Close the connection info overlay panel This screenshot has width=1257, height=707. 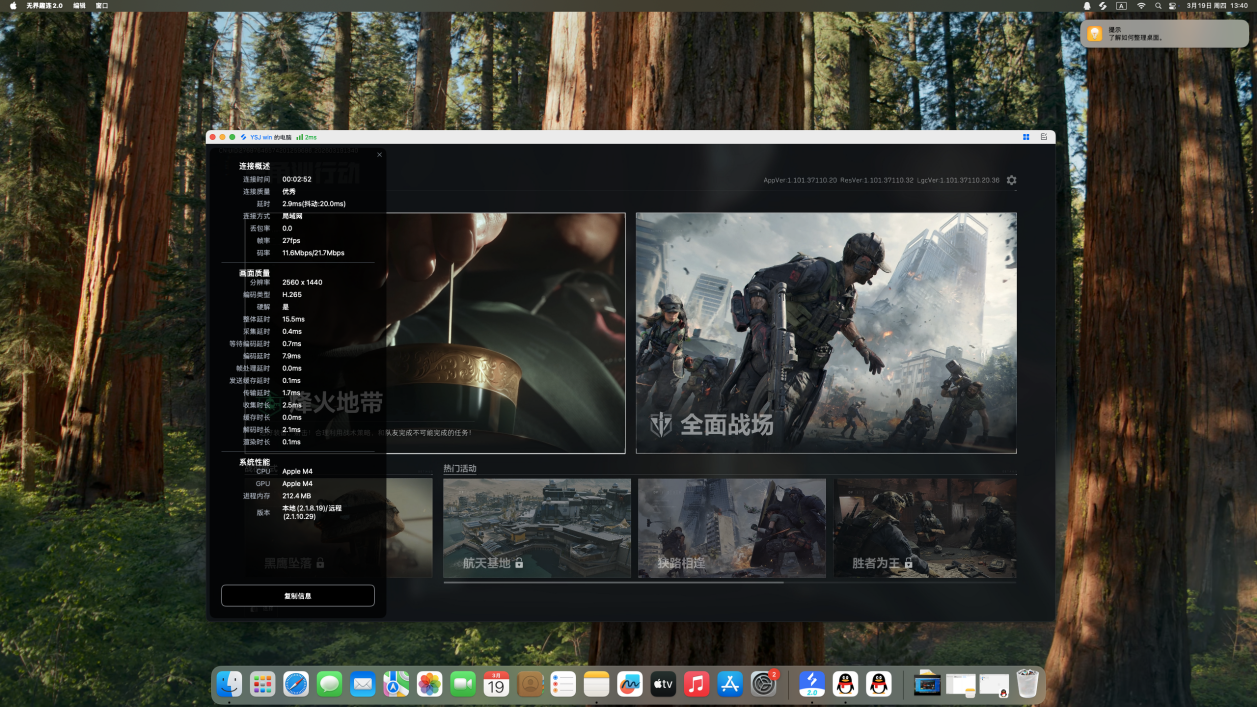click(x=379, y=155)
